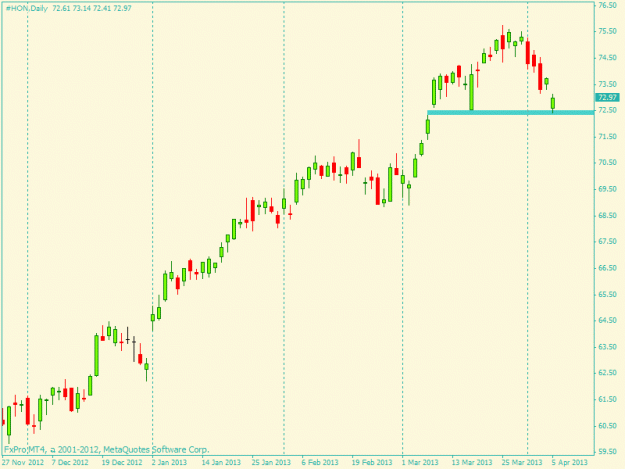Click the 74.50 price scale label
Screen dimensions: 625x469
pyautogui.click(x=607, y=57)
